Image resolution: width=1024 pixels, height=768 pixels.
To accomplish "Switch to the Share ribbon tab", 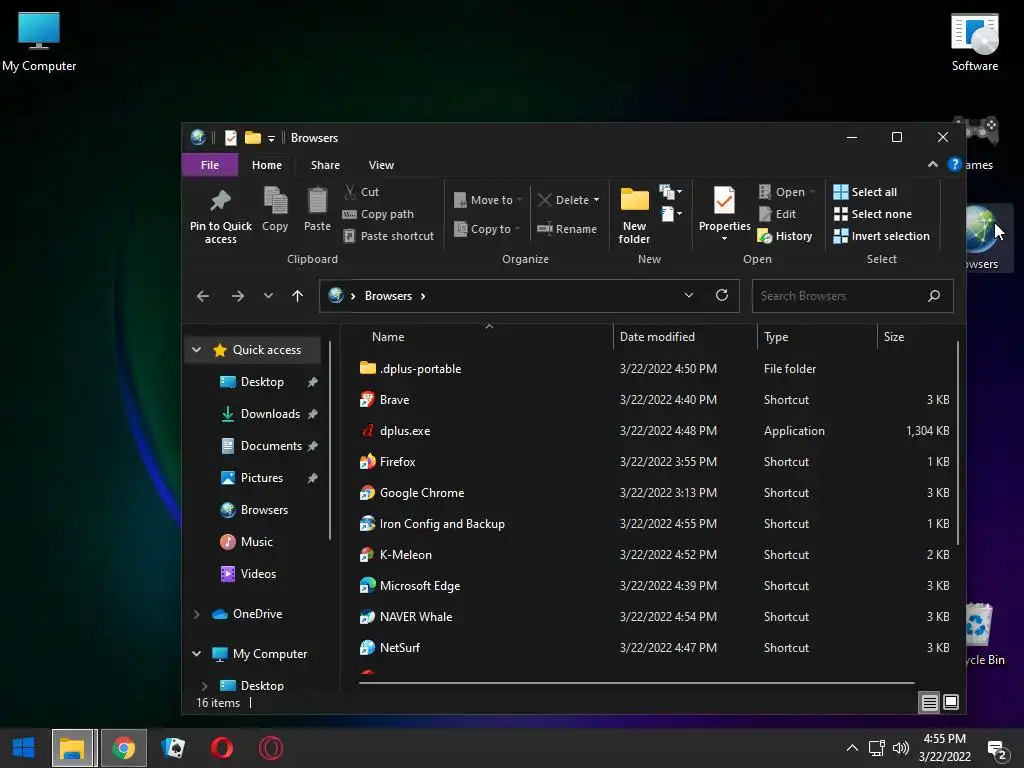I will [325, 165].
